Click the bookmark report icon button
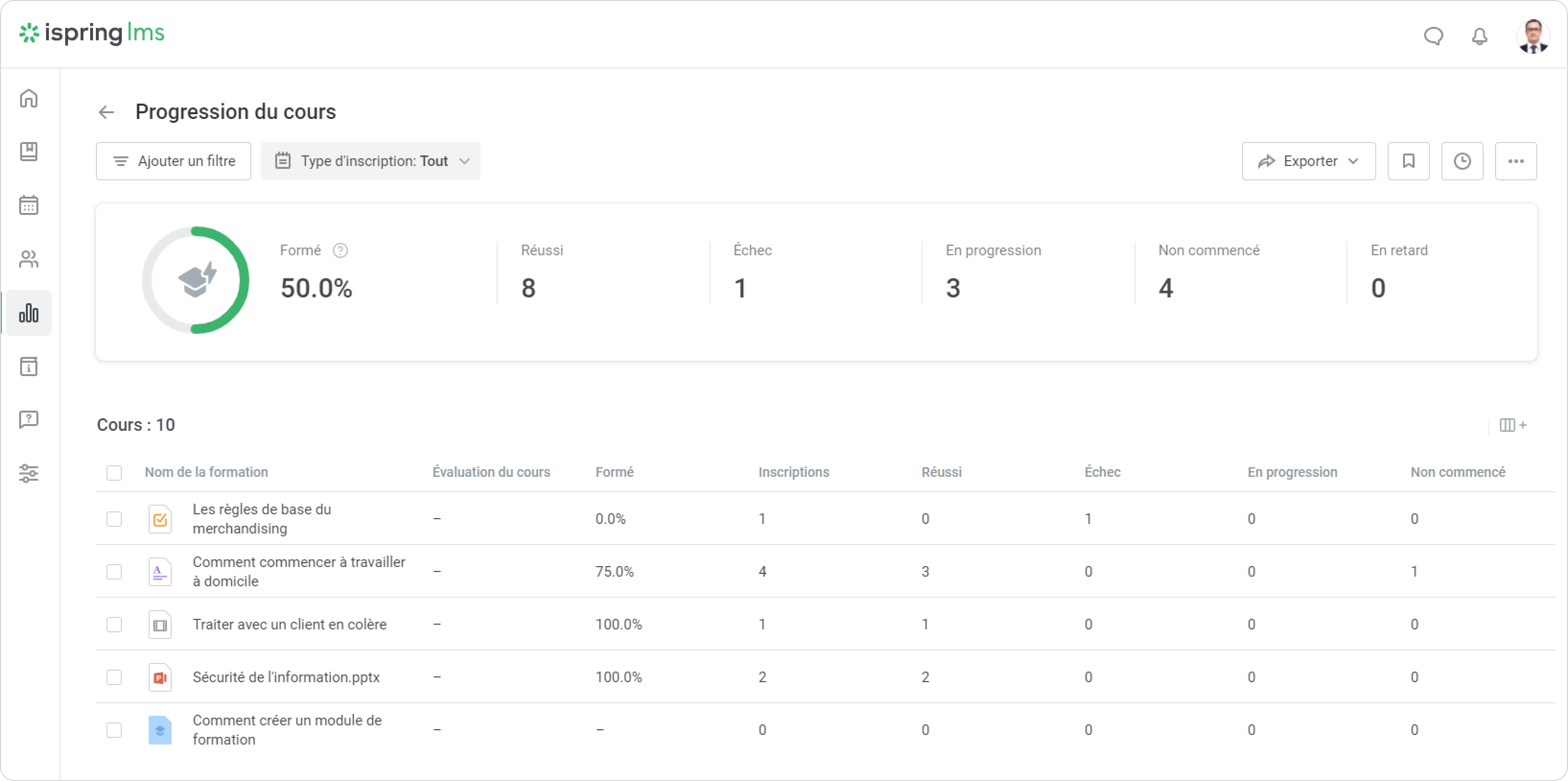The image size is (1568, 781). tap(1408, 162)
